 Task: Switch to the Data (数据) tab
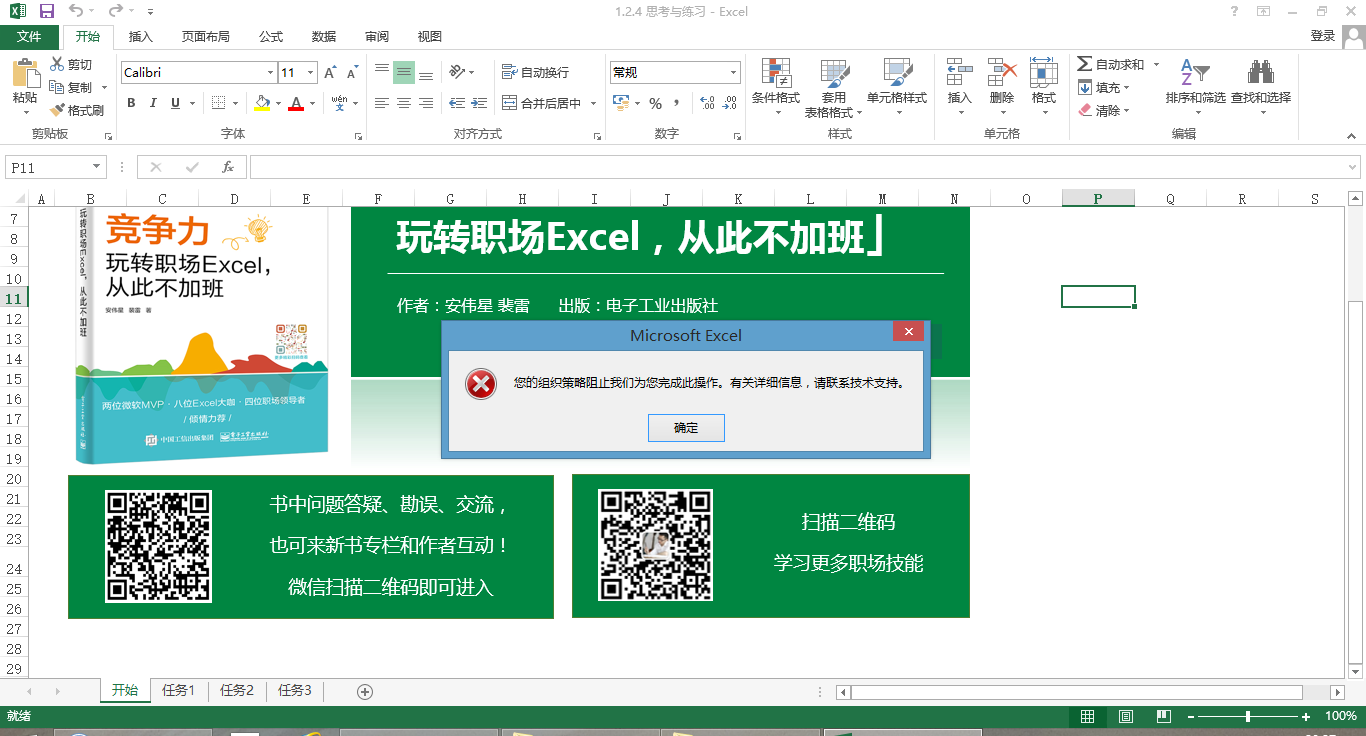[324, 37]
